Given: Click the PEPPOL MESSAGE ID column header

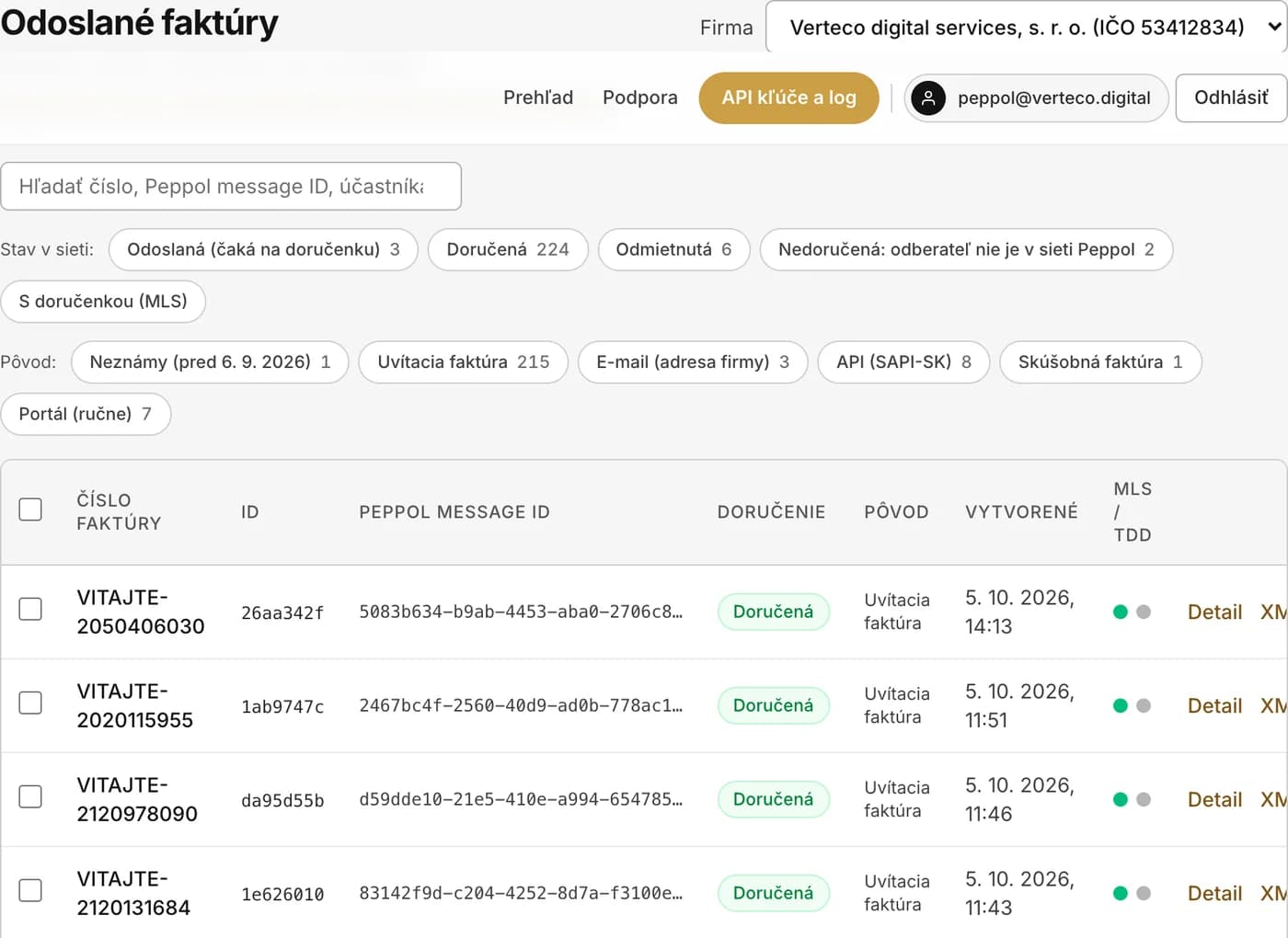Looking at the screenshot, I should (454, 512).
